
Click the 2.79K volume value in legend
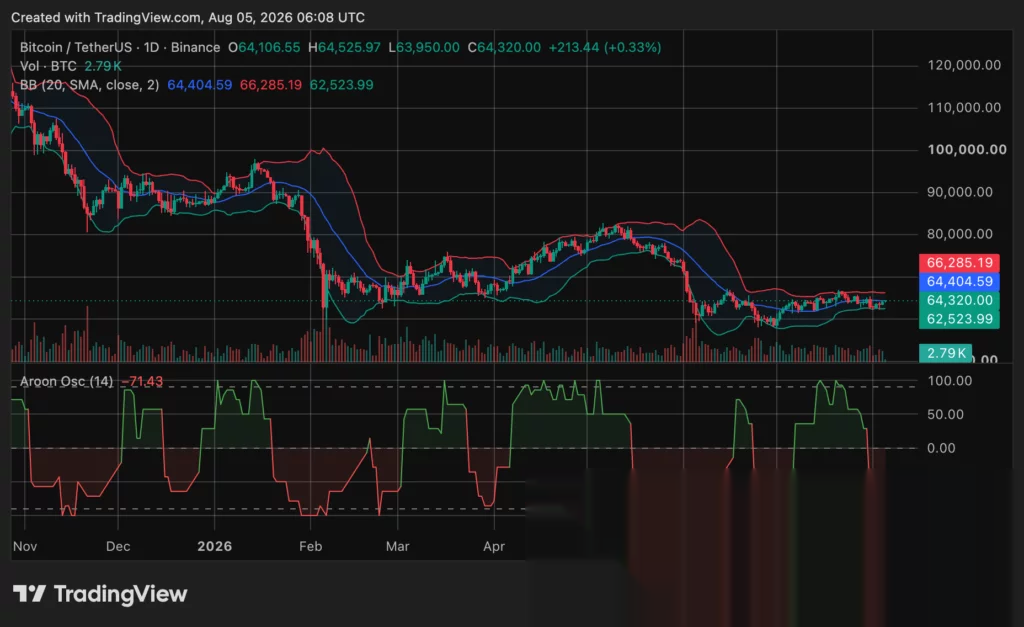(103, 66)
